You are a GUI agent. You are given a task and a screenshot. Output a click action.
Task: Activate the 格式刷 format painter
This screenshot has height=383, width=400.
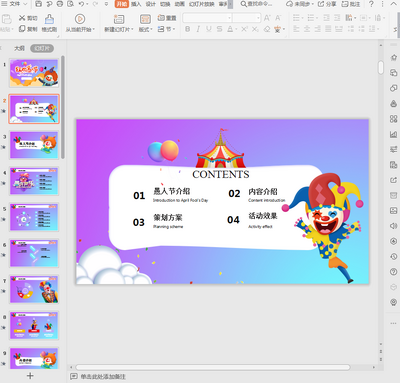tap(49, 23)
